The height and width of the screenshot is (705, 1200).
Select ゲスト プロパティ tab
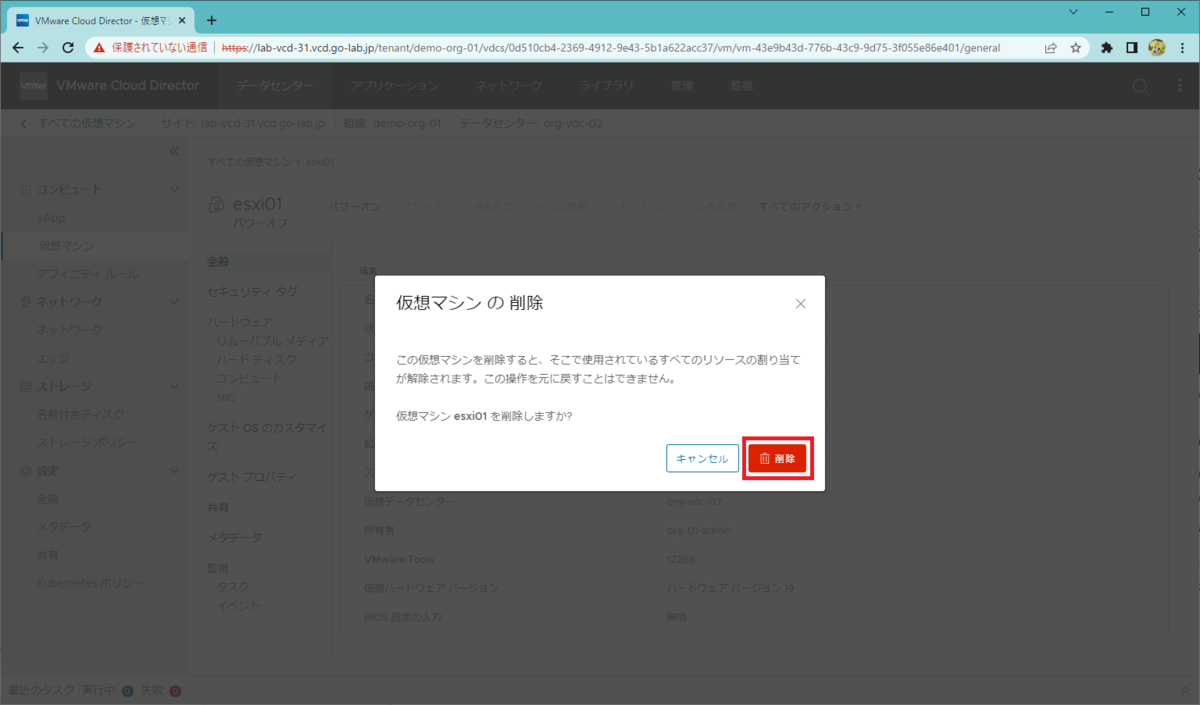coord(251,477)
